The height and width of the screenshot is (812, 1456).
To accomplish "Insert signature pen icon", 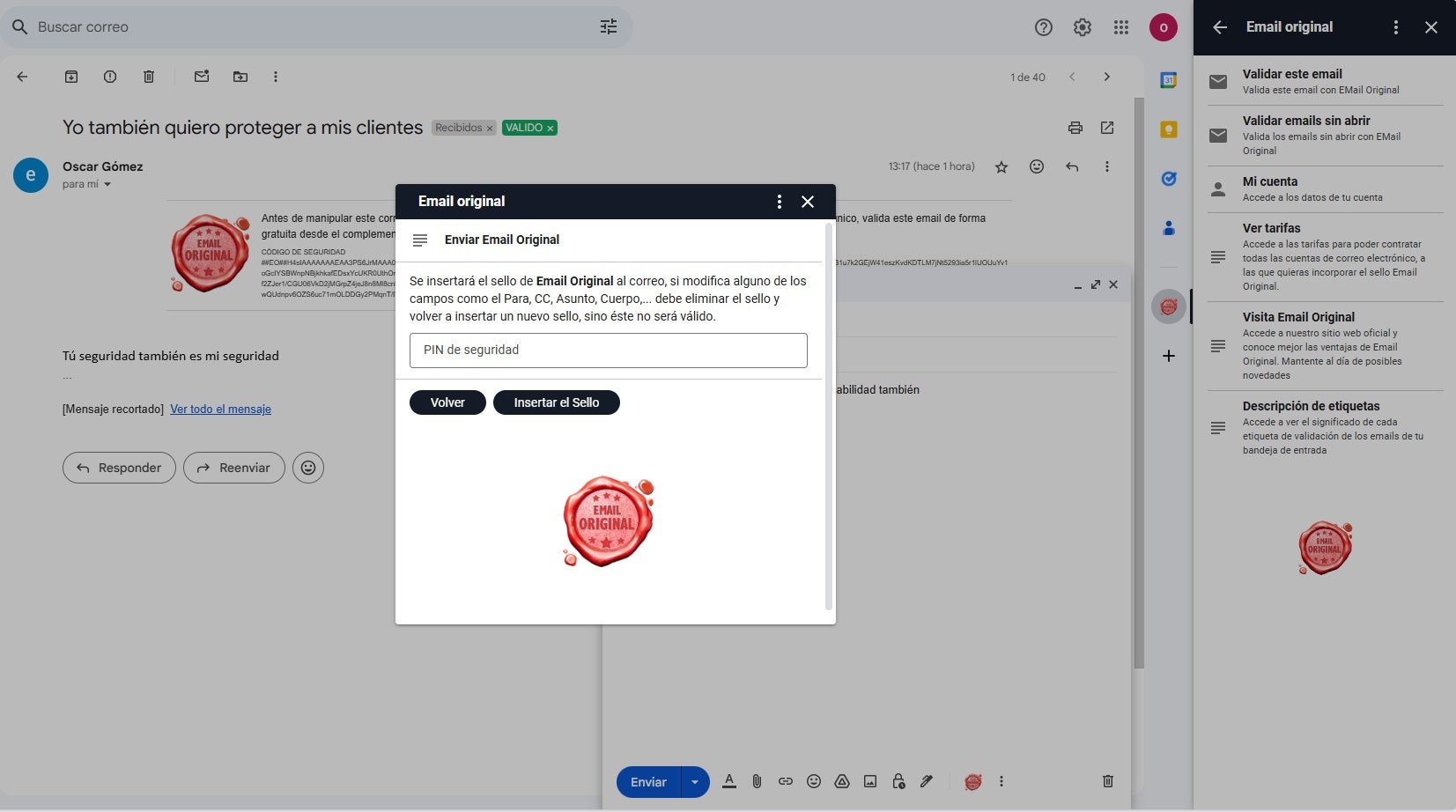I will [927, 781].
